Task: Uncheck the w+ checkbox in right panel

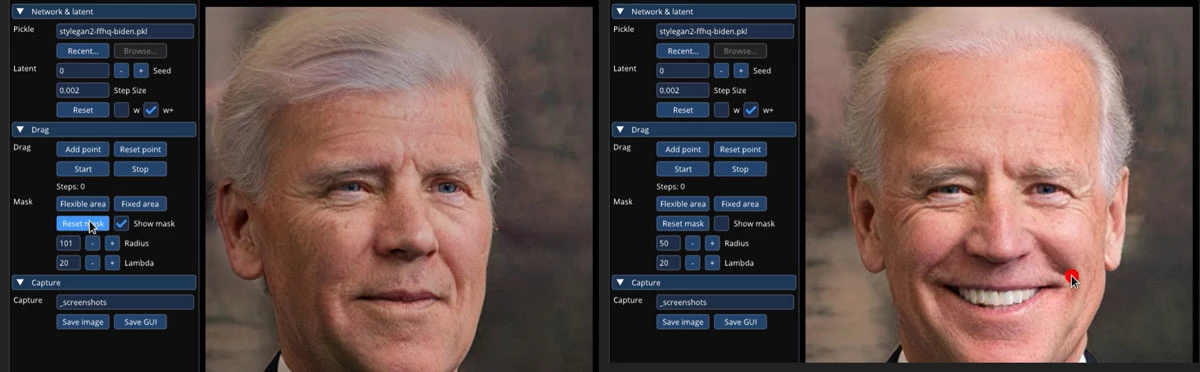Action: tap(751, 110)
